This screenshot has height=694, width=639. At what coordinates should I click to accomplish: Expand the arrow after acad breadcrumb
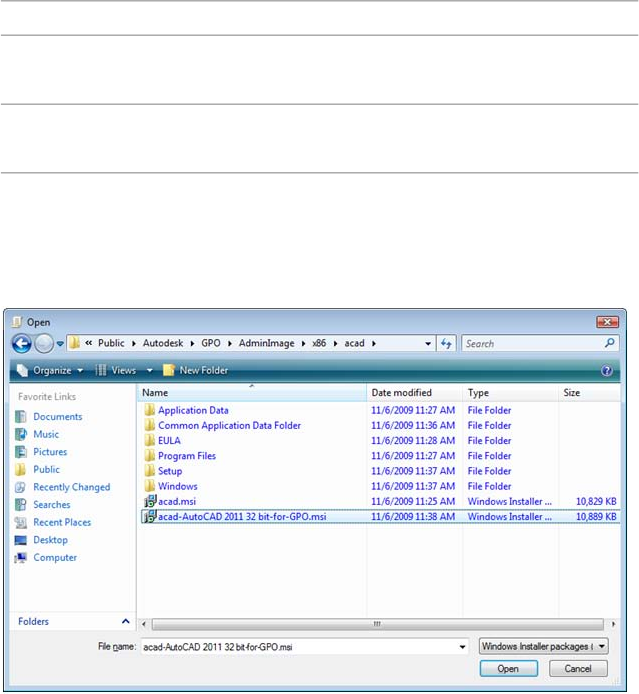point(374,343)
